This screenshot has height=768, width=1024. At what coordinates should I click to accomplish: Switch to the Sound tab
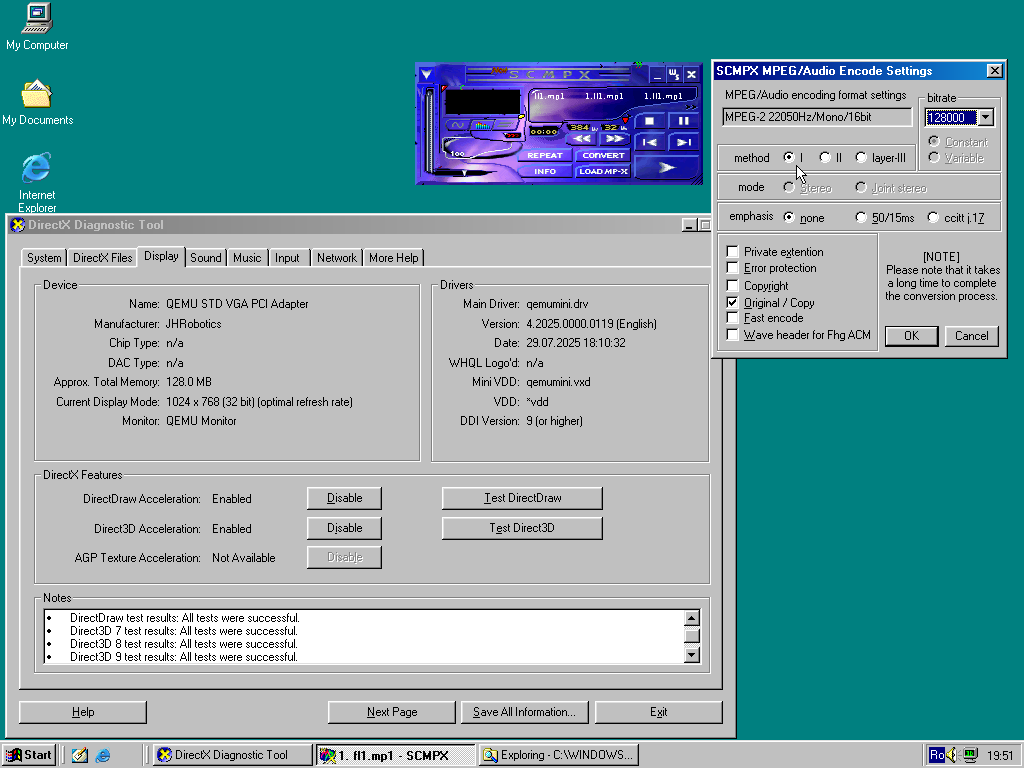206,258
